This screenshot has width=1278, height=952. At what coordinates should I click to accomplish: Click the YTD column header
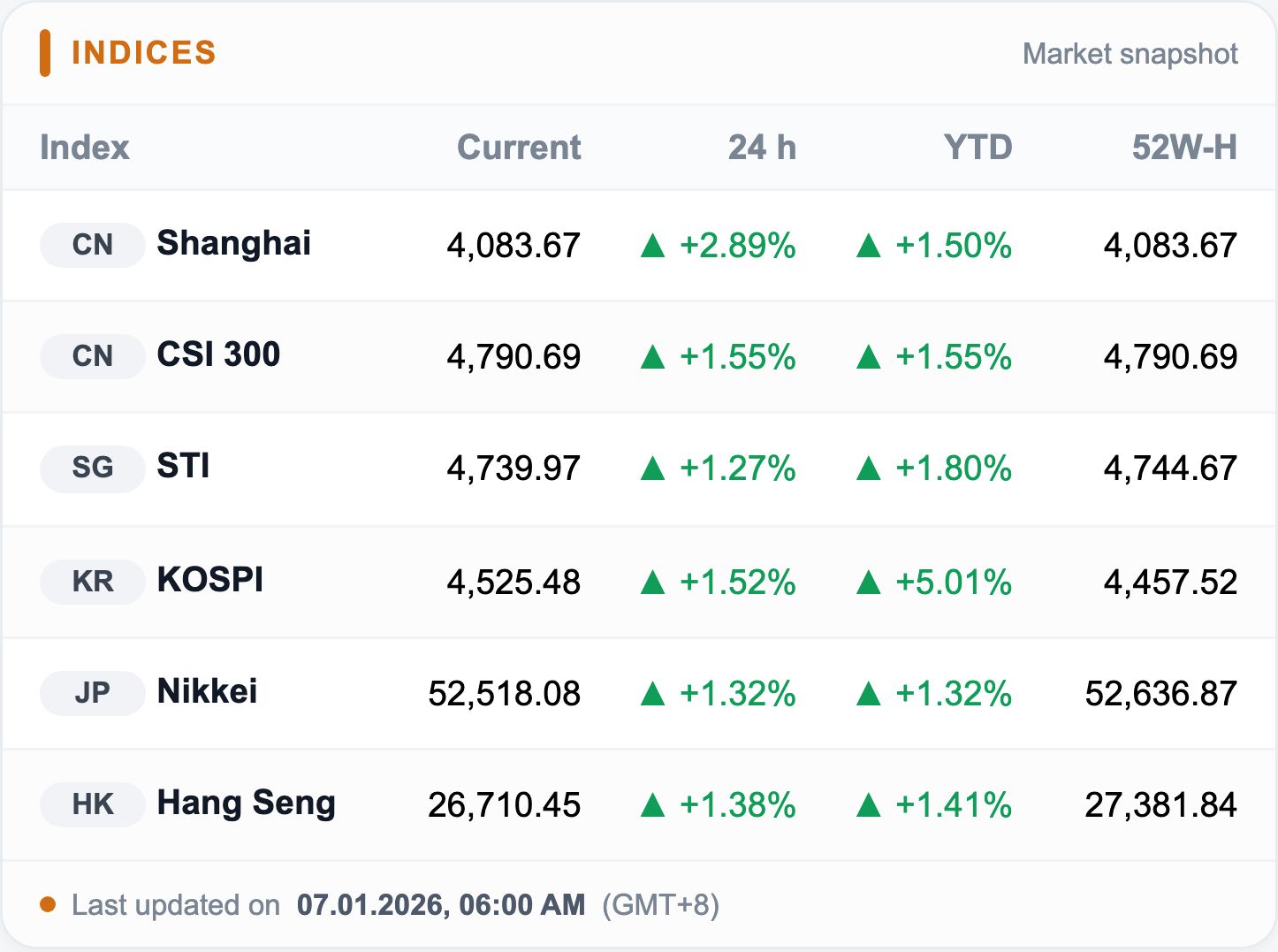click(978, 148)
